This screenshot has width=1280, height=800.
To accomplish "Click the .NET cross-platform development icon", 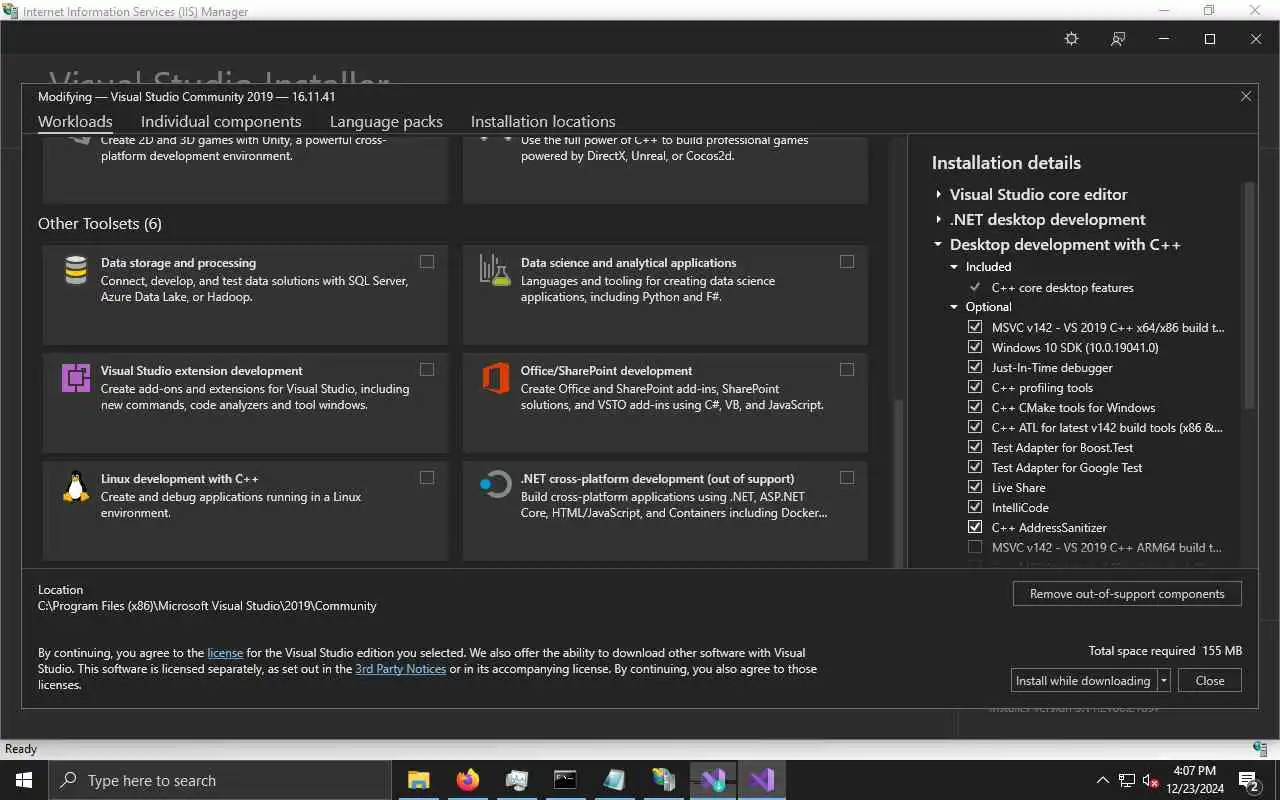I will point(496,486).
